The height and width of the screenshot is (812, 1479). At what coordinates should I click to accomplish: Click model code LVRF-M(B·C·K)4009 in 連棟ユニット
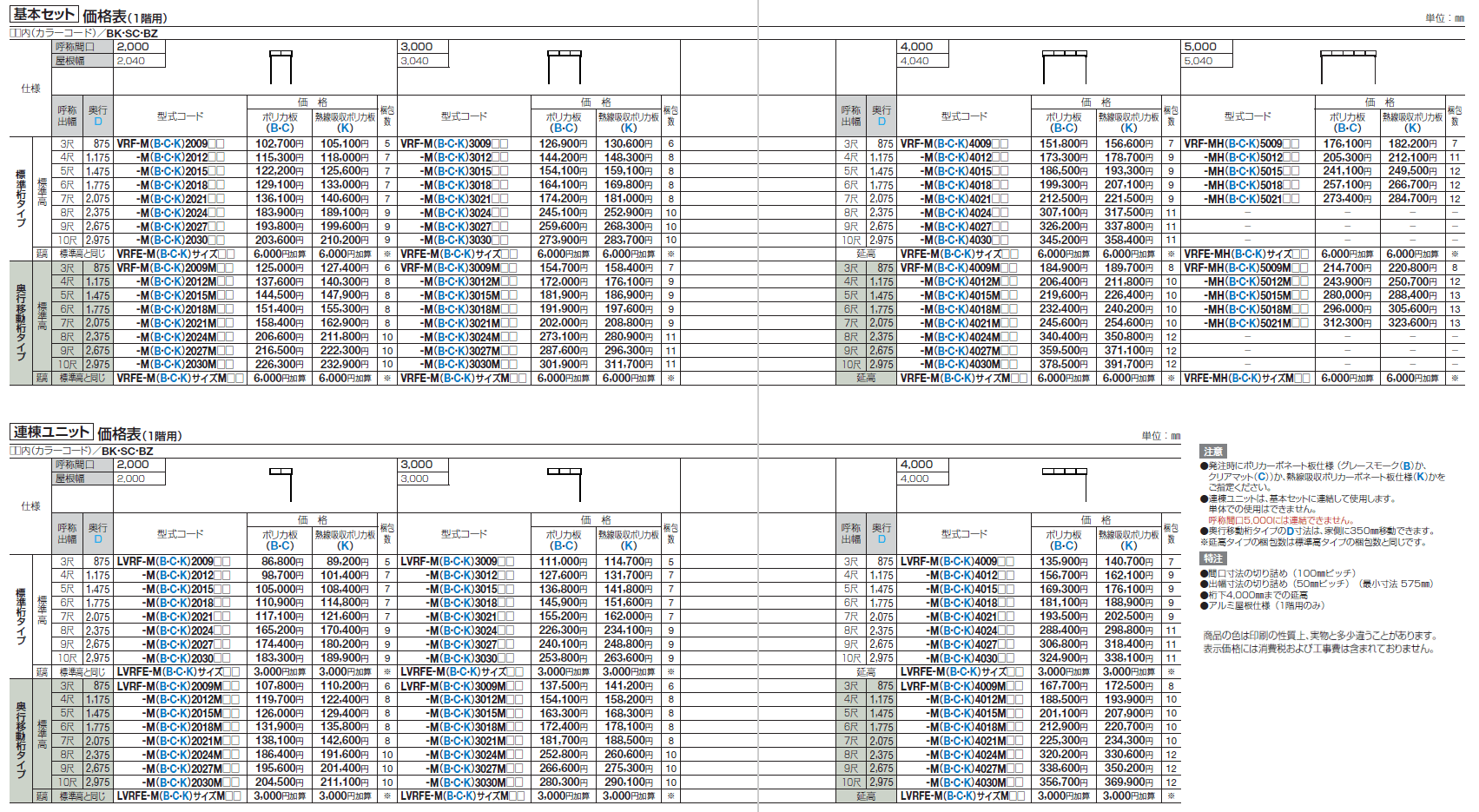(956, 561)
